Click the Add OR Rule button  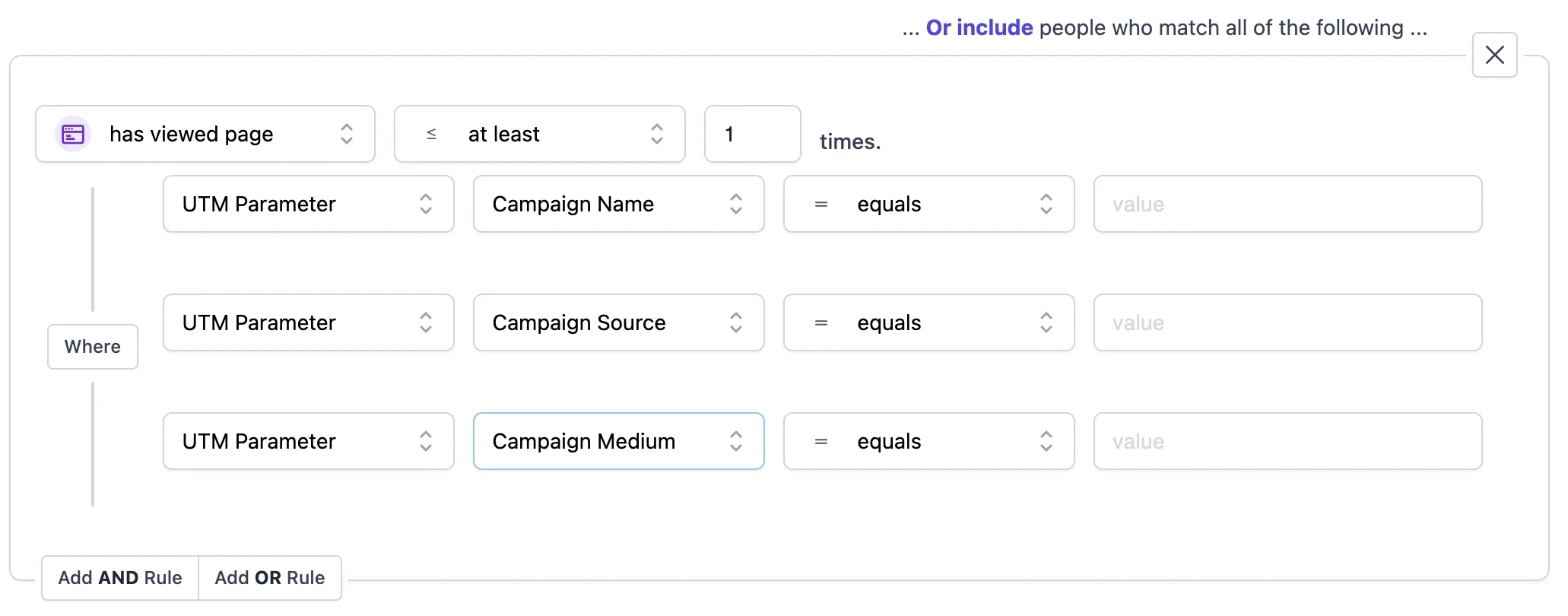click(270, 578)
